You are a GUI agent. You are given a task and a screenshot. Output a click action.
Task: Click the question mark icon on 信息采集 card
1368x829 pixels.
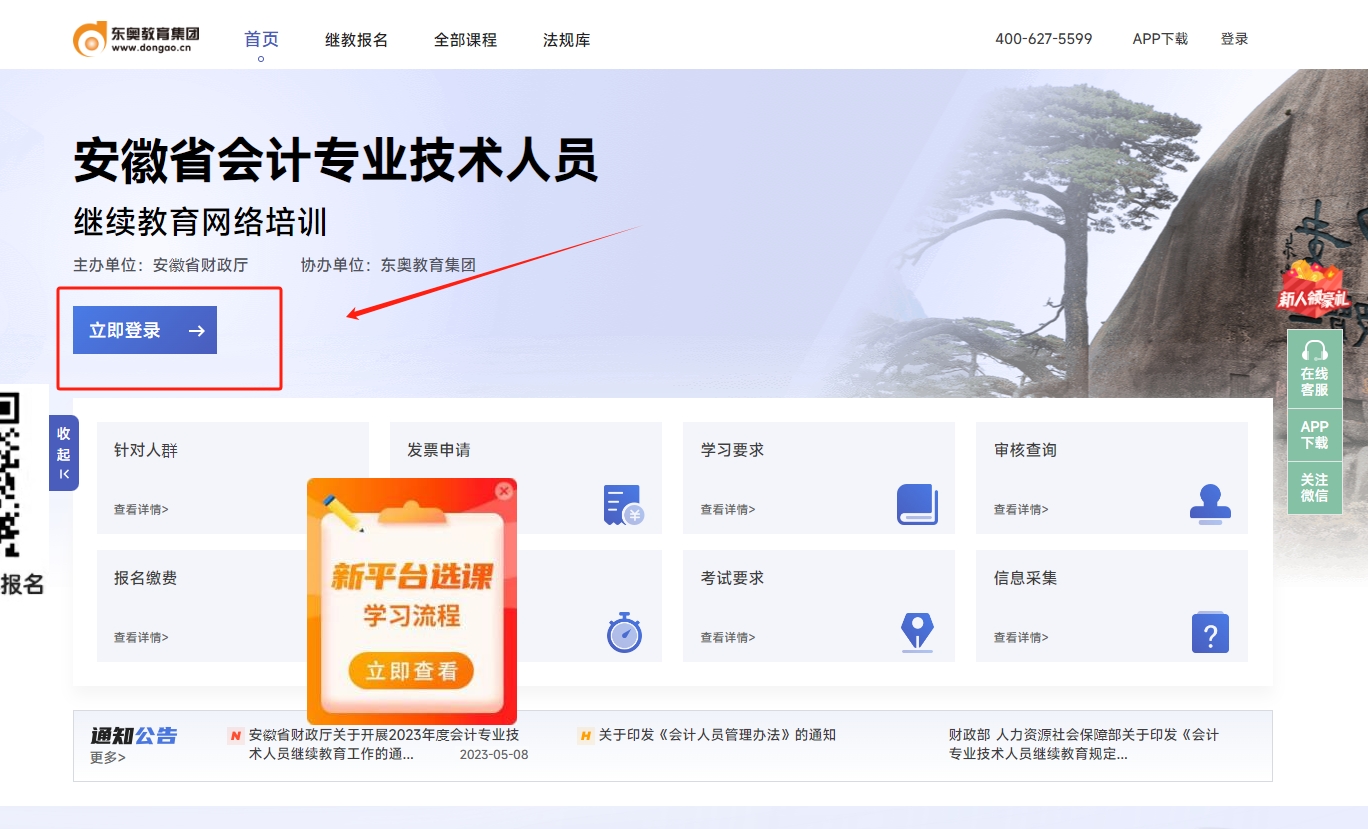[1209, 632]
